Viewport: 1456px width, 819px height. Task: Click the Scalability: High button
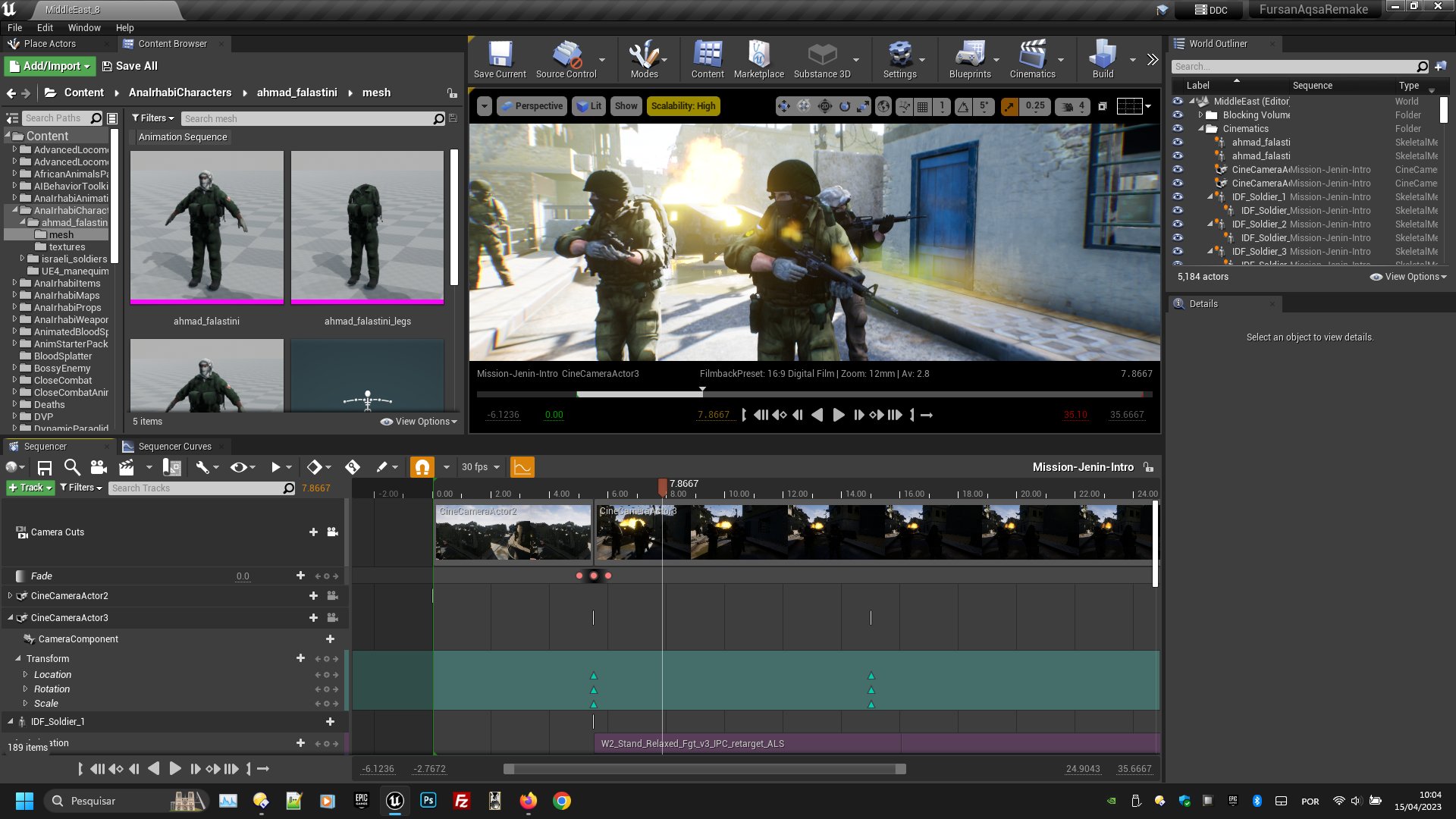(x=682, y=106)
